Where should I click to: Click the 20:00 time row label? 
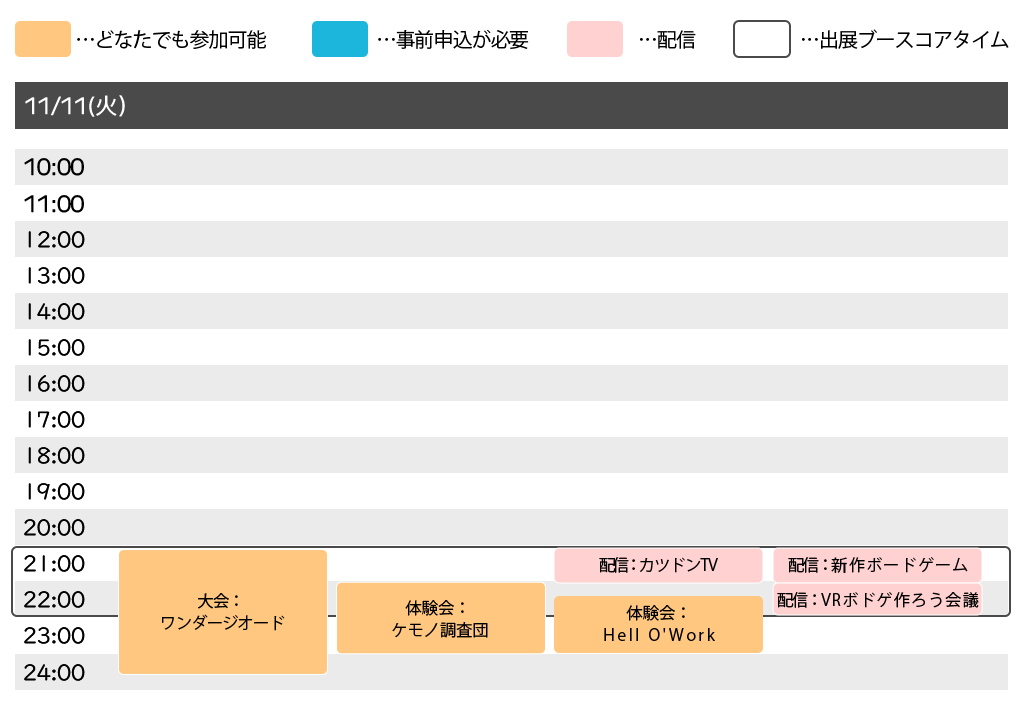54,528
